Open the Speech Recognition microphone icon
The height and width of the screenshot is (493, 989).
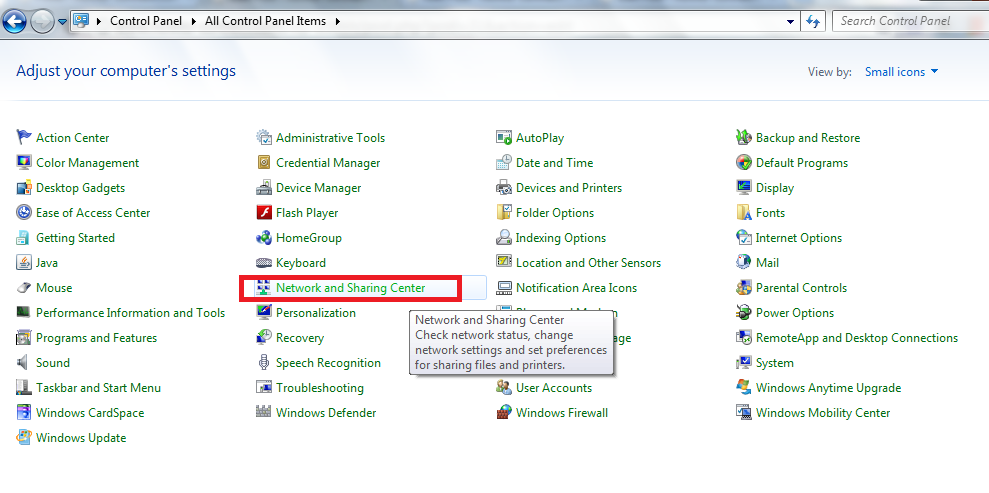264,362
